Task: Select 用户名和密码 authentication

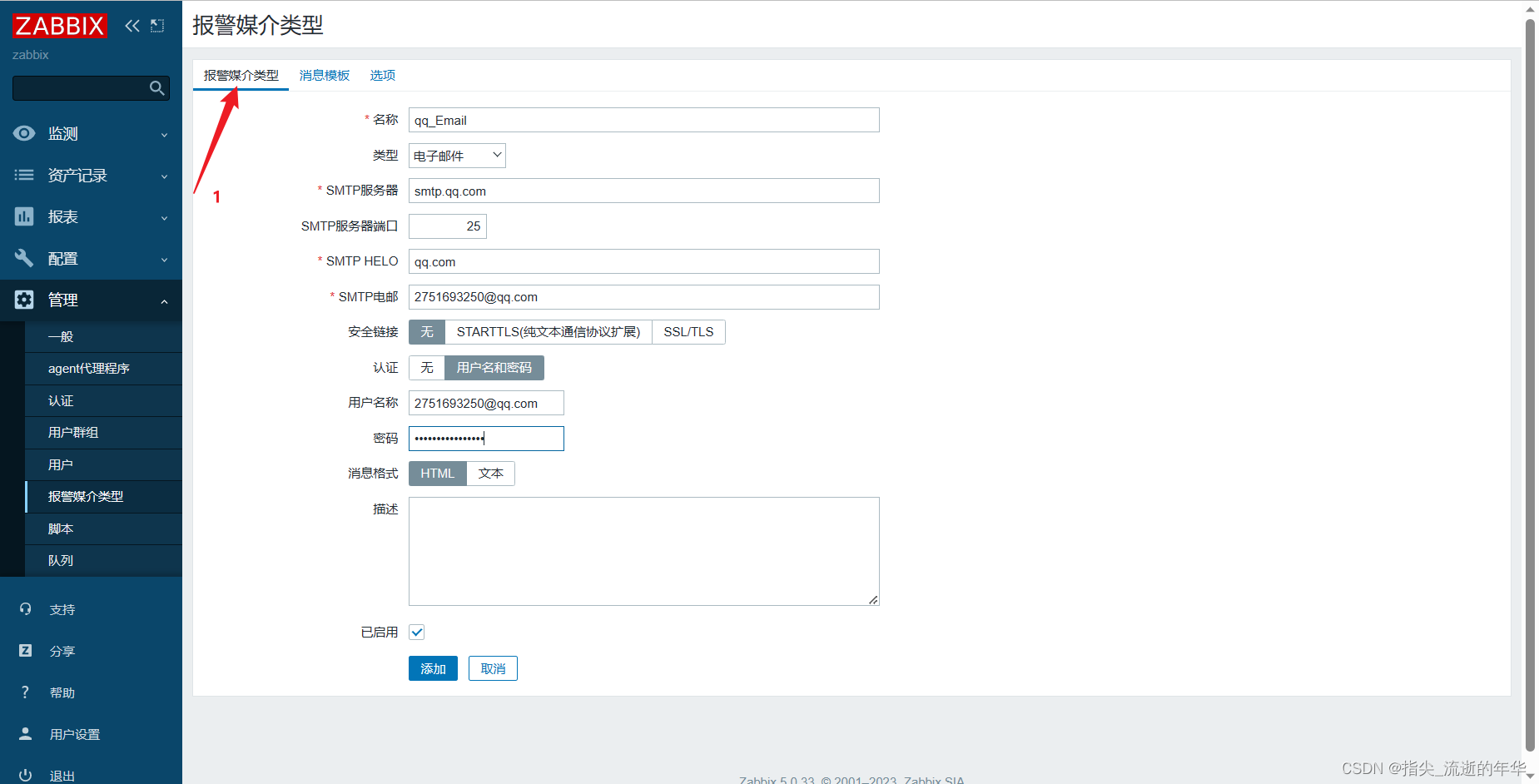Action: pos(494,368)
